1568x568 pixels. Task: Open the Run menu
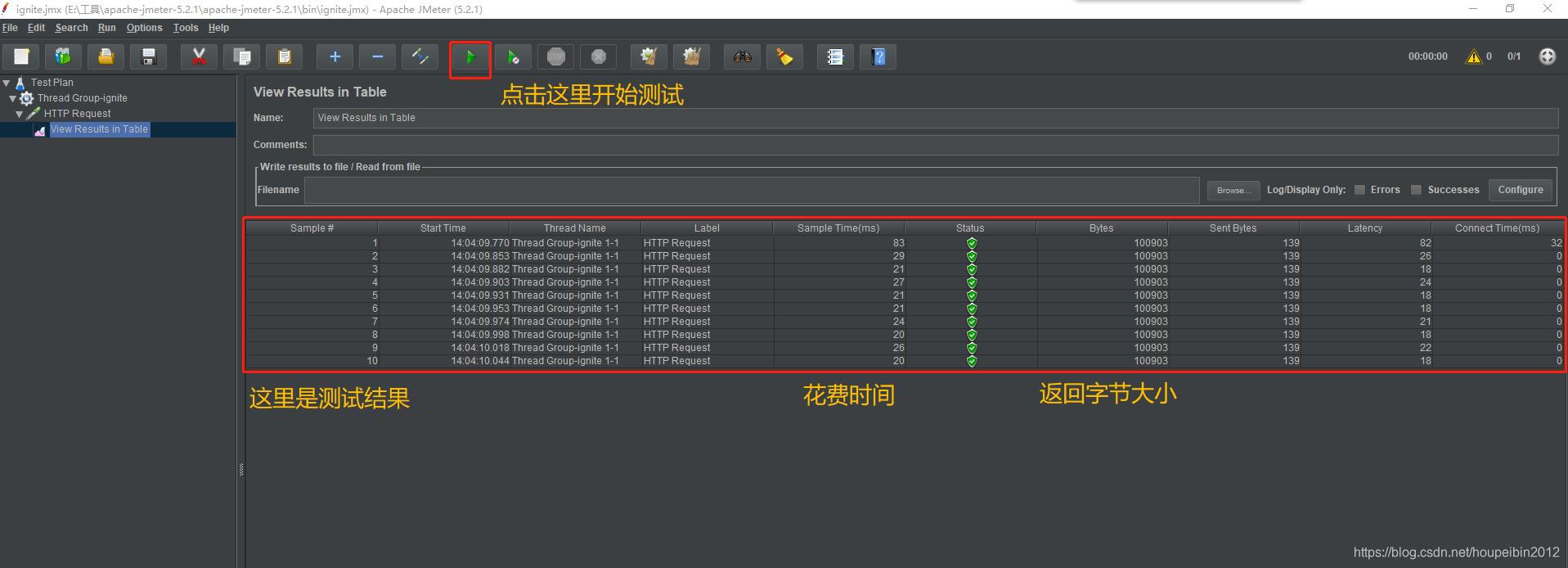pyautogui.click(x=107, y=28)
